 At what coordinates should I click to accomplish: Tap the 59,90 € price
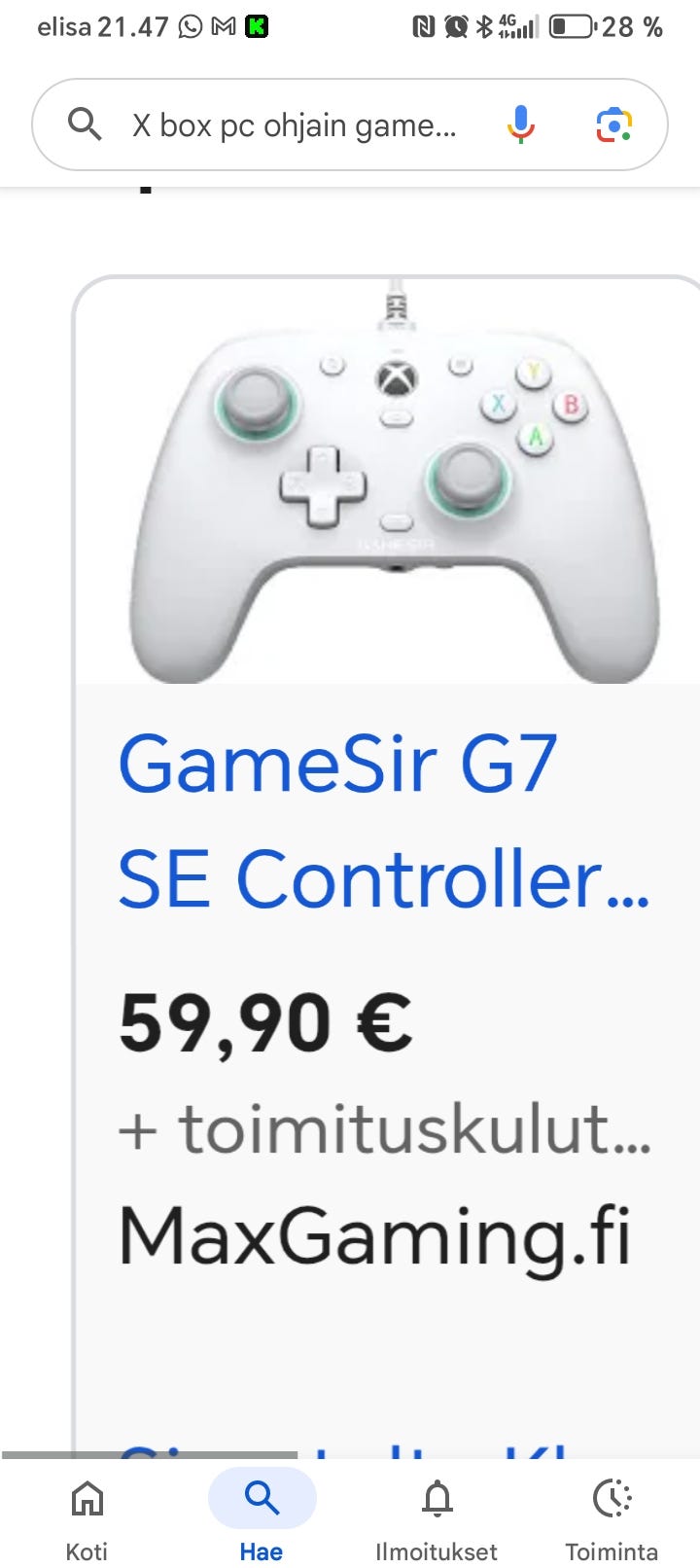265,1024
